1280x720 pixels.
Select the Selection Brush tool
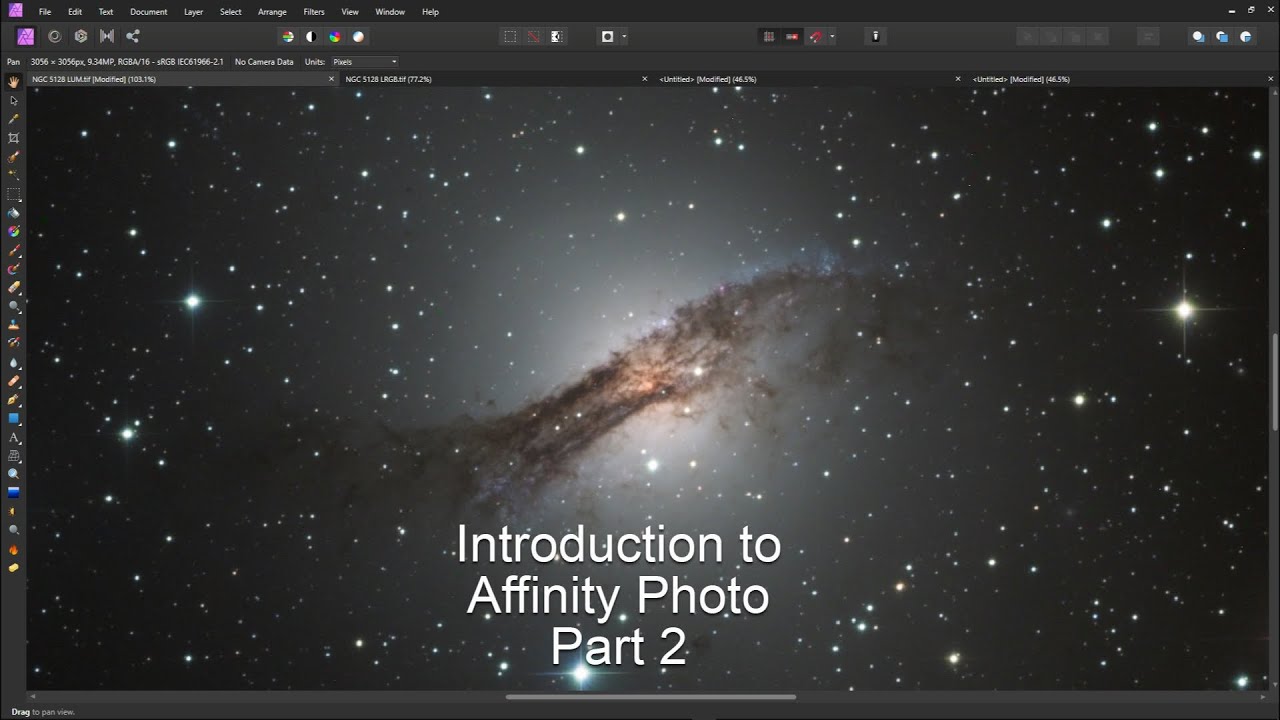pyautogui.click(x=14, y=157)
